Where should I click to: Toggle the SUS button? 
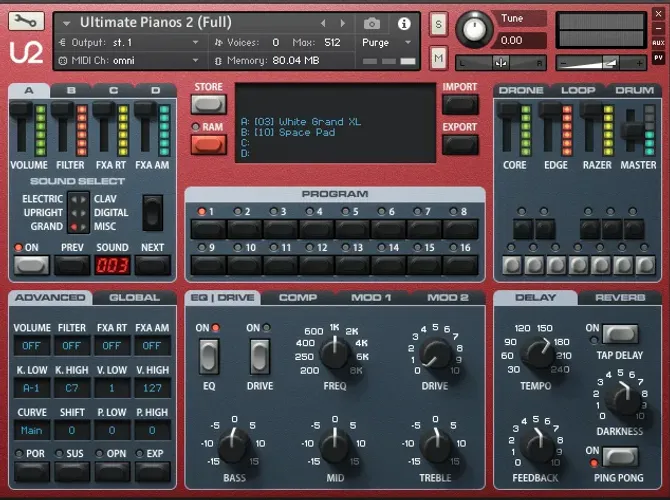(x=72, y=471)
